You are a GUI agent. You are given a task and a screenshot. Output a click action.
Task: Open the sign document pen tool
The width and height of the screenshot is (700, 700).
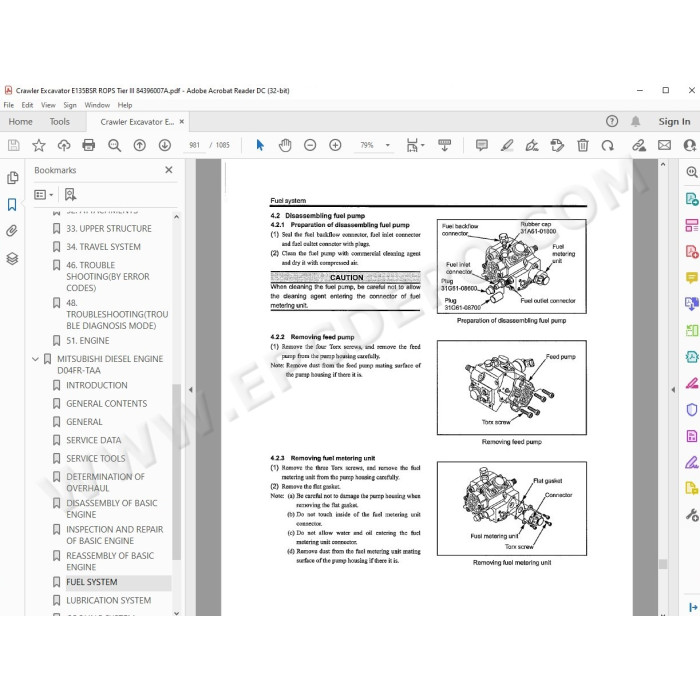click(532, 145)
